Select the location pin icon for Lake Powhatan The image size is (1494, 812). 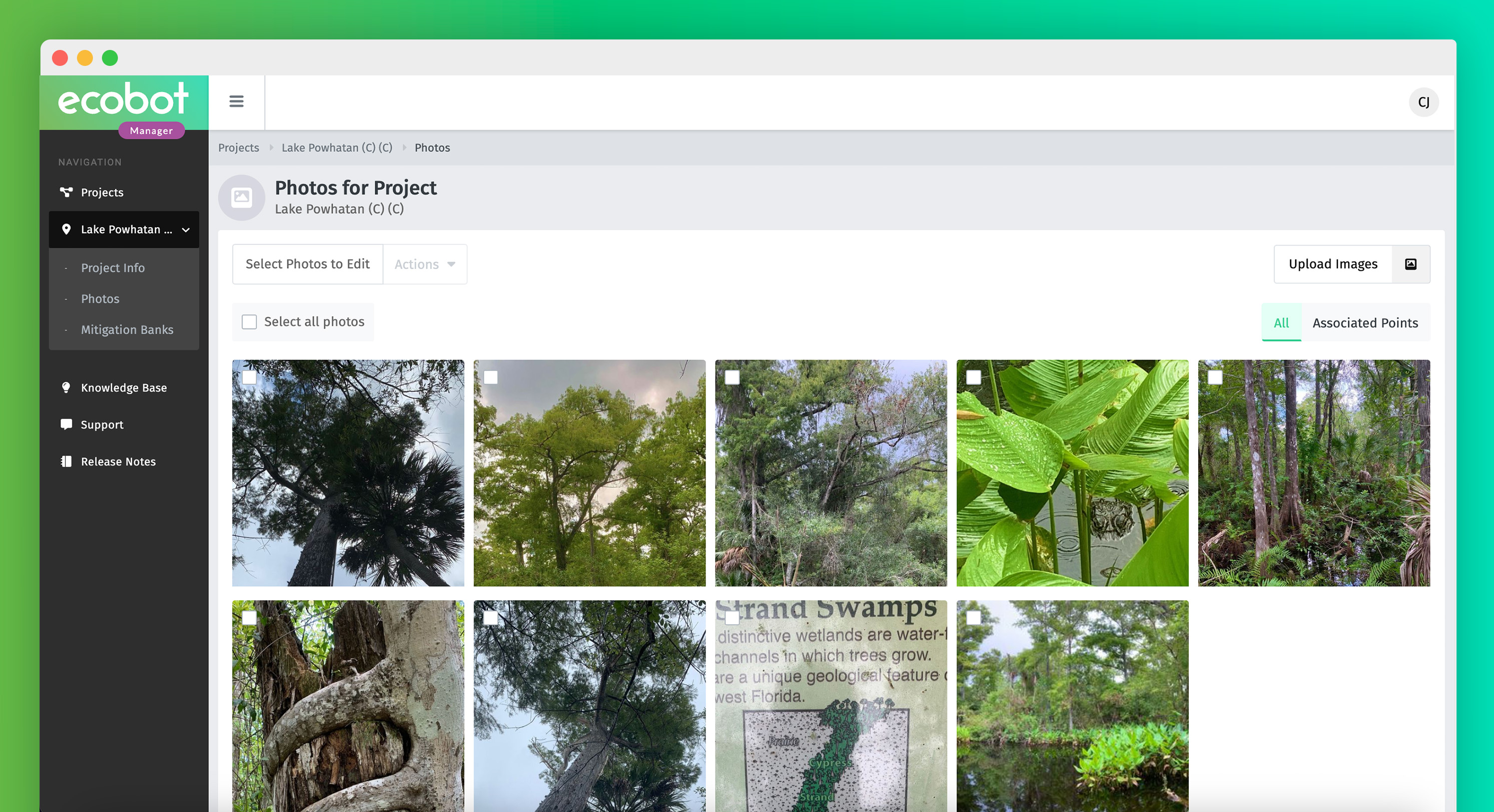(66, 230)
